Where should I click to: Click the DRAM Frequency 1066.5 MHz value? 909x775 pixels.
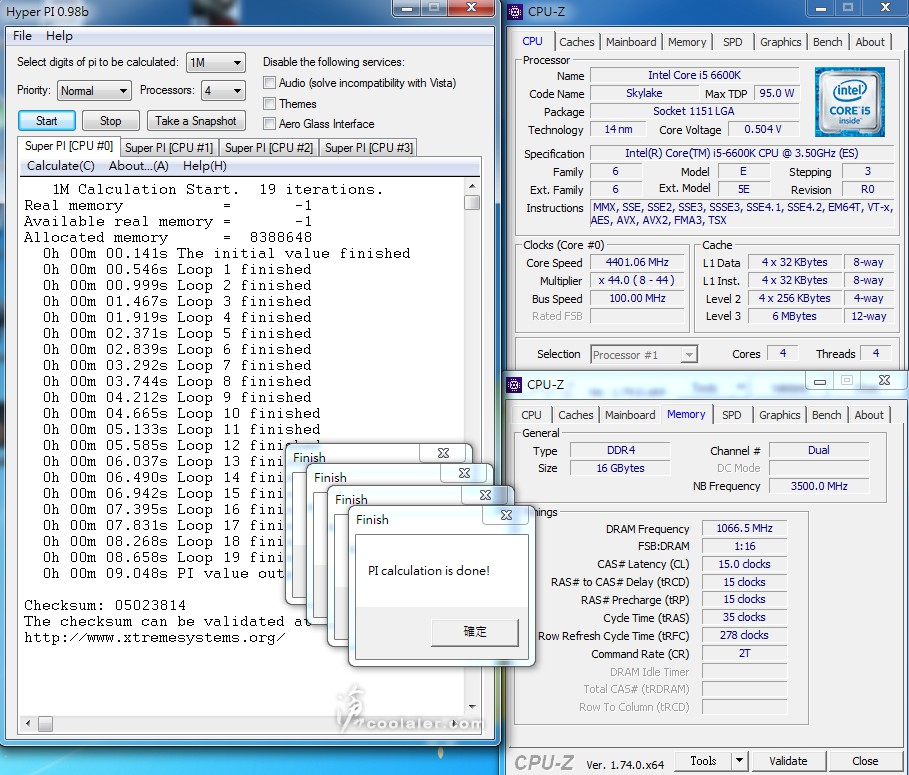coord(744,528)
